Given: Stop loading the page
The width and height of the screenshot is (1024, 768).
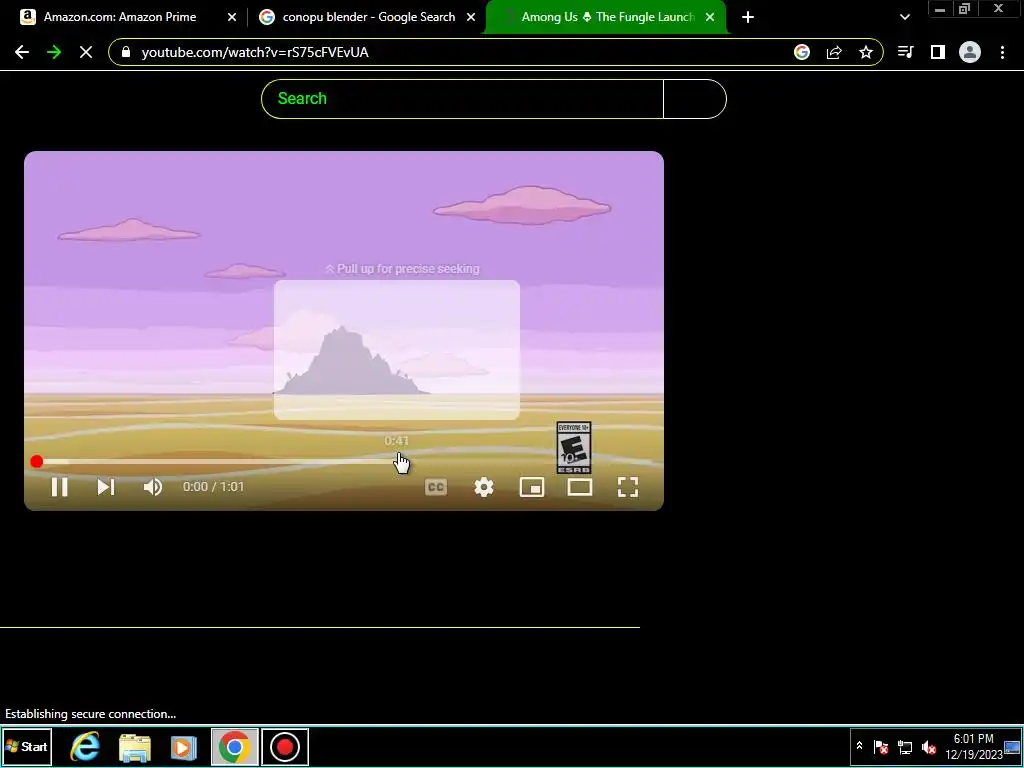Looking at the screenshot, I should (86, 52).
